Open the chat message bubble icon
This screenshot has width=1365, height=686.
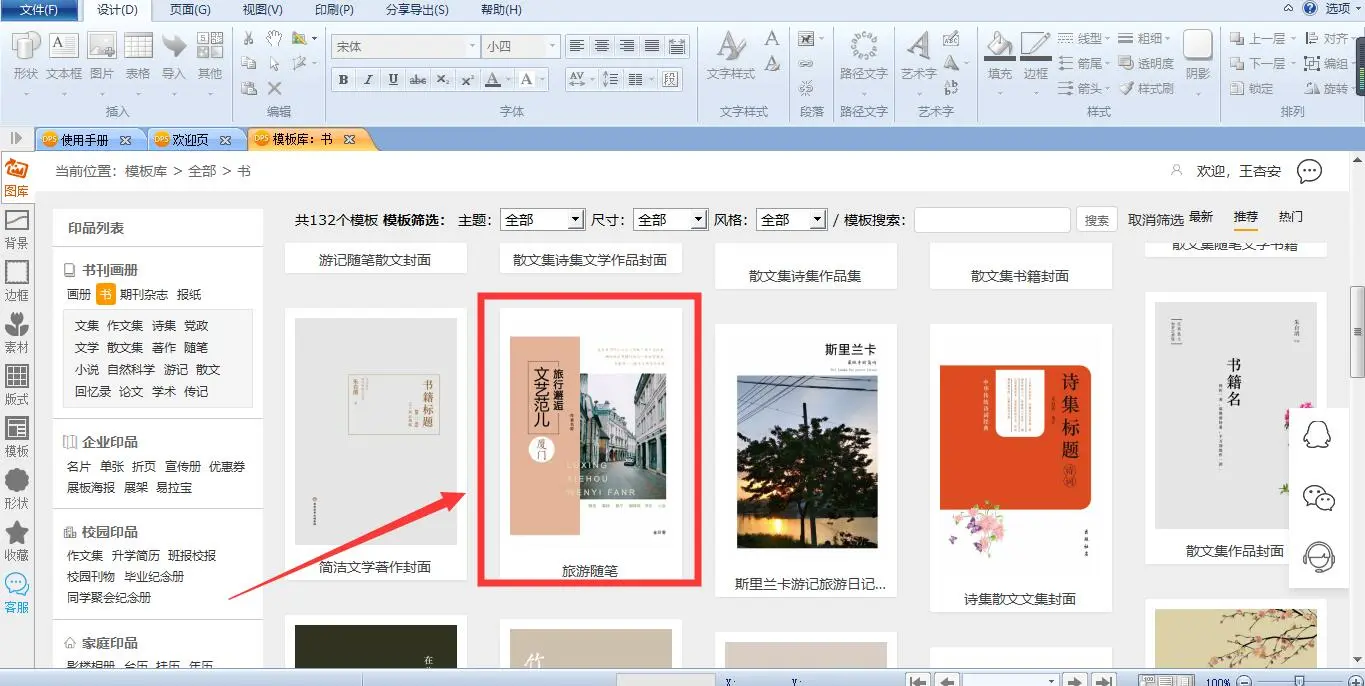point(1309,172)
